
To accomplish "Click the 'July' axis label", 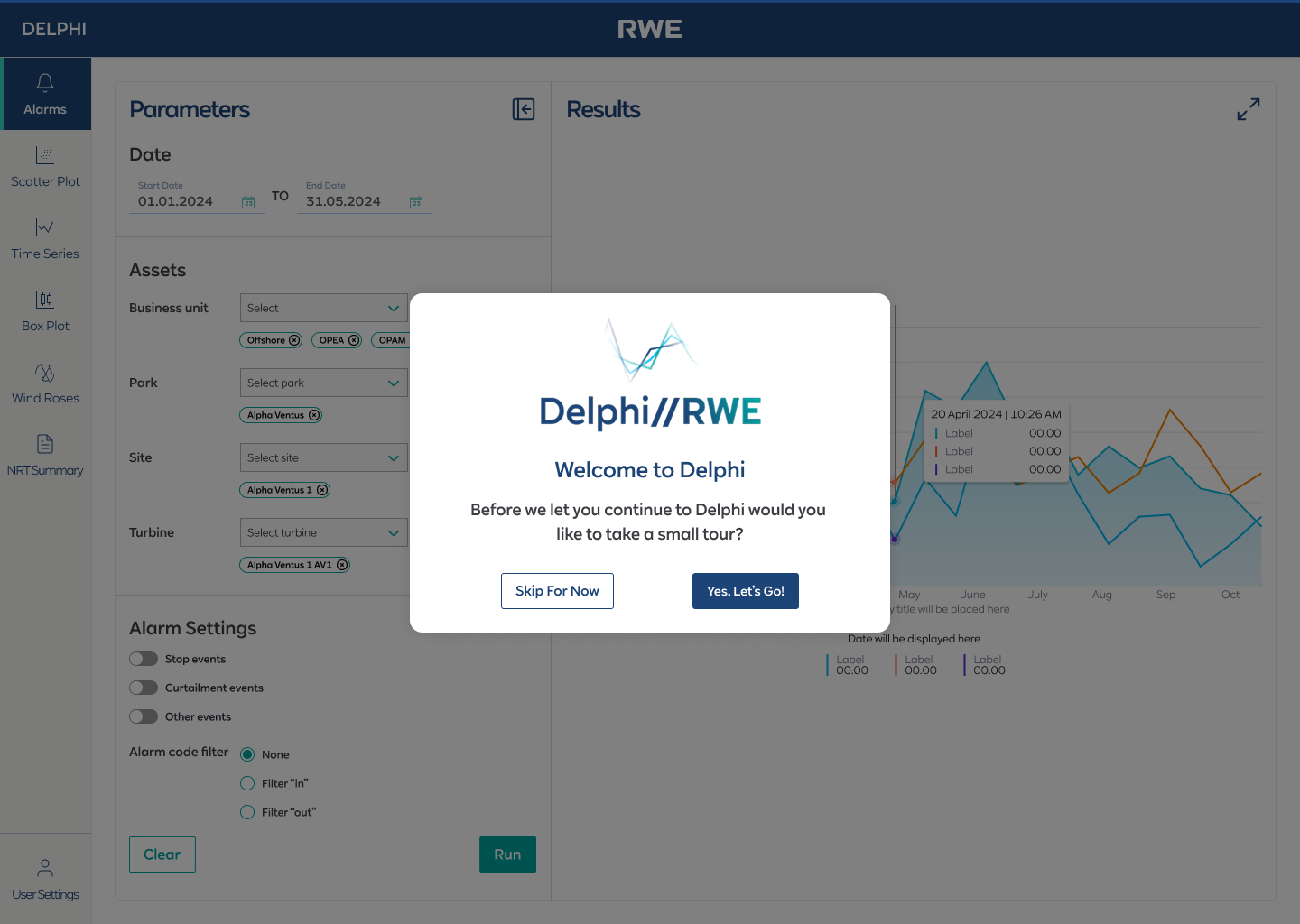I will point(1038,595).
